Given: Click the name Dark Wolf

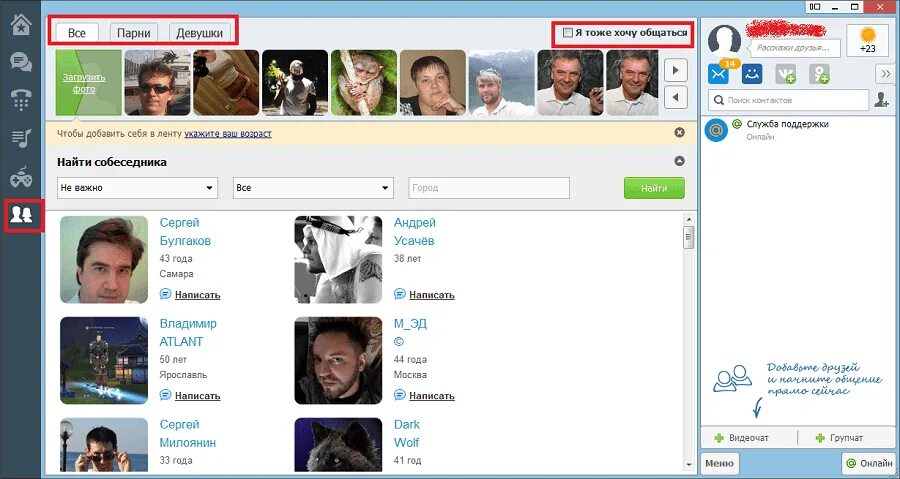Looking at the screenshot, I should [406, 434].
